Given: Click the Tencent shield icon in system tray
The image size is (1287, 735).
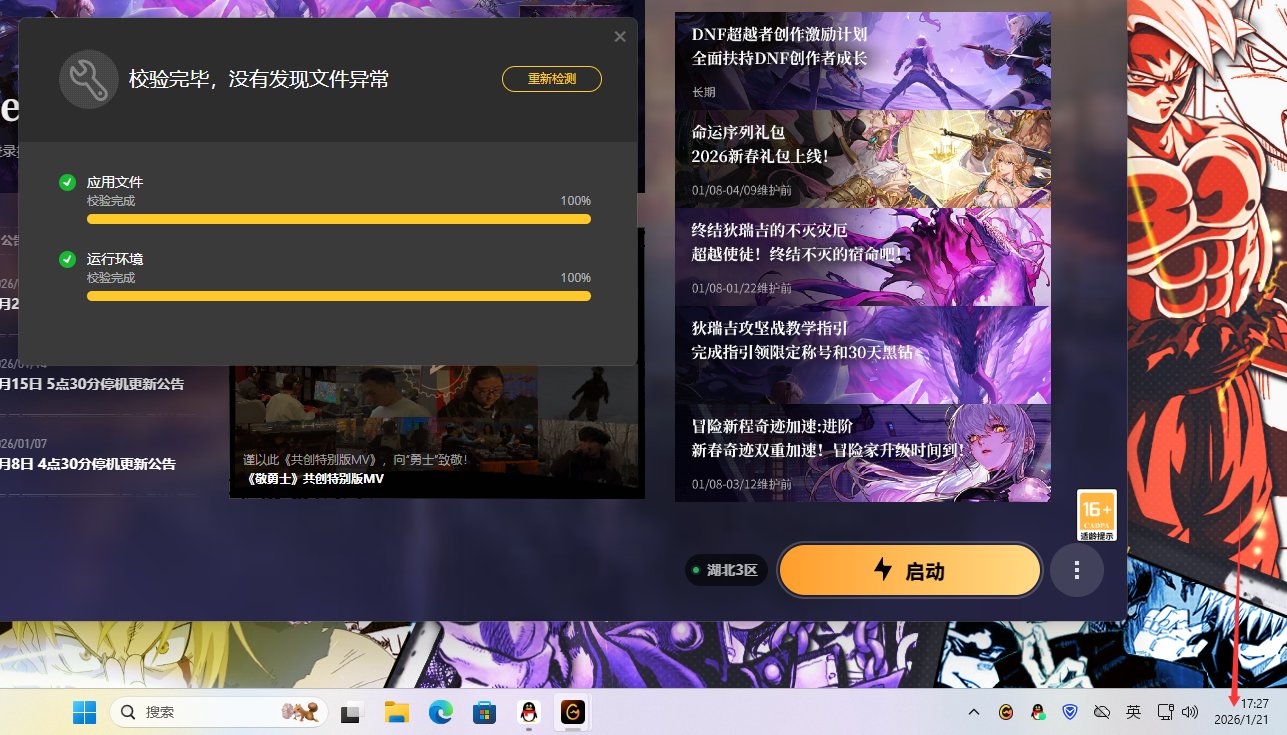Looking at the screenshot, I should (x=1070, y=713).
